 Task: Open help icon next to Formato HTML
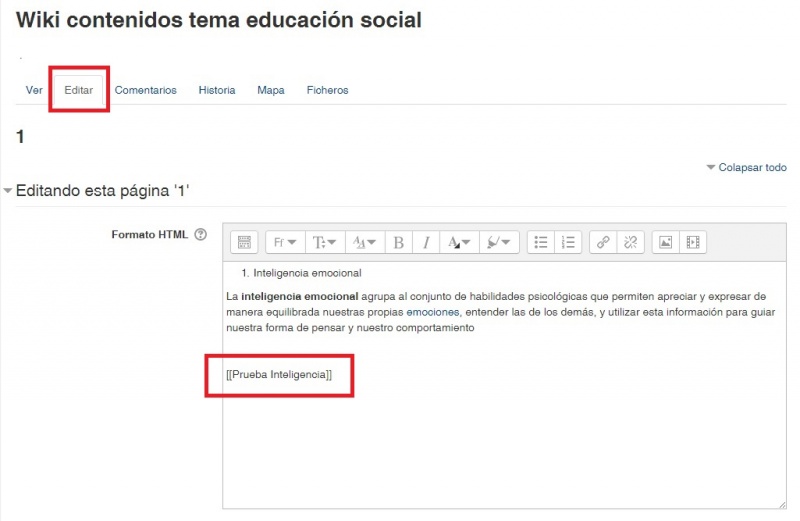click(x=201, y=235)
